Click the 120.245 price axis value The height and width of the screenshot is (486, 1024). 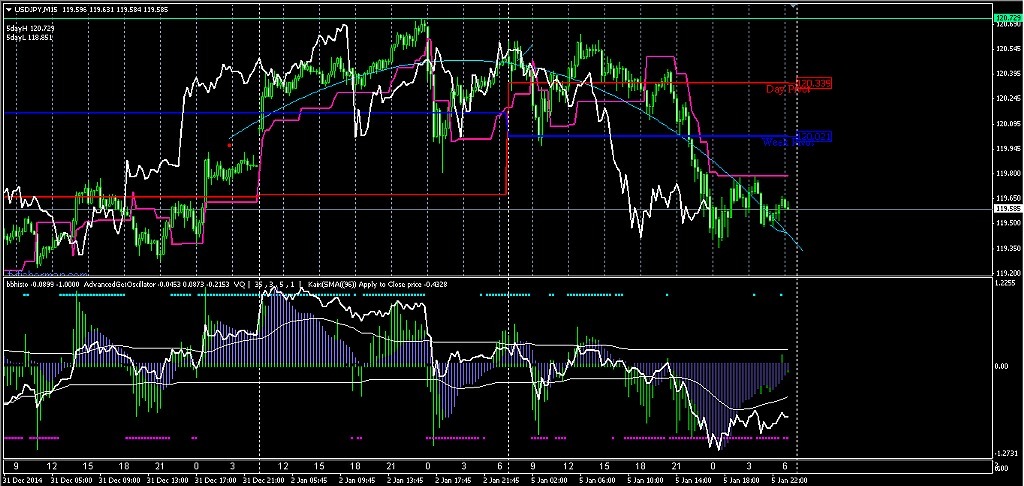point(1008,99)
